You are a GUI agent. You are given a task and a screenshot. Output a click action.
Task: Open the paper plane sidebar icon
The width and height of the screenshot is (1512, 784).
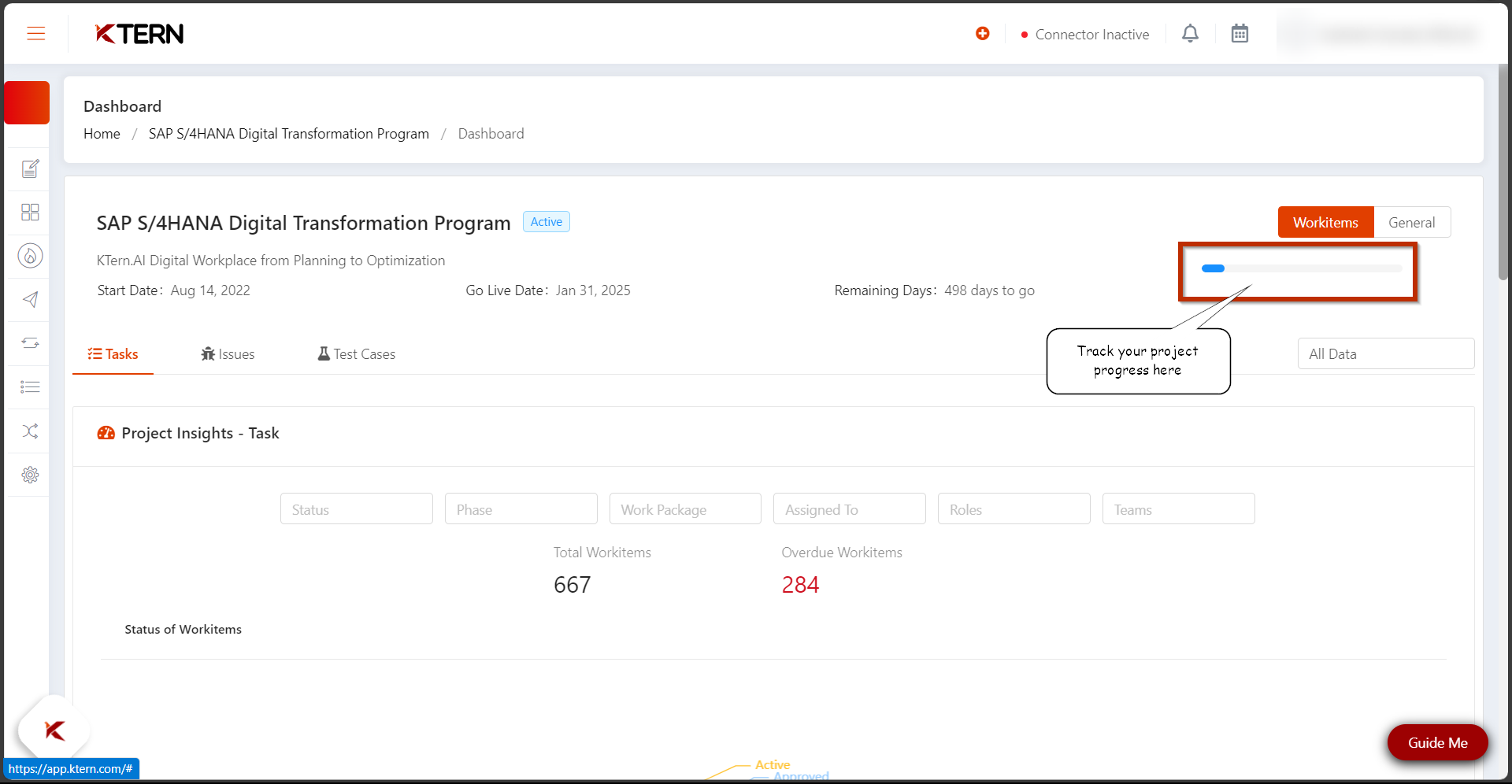coord(30,299)
